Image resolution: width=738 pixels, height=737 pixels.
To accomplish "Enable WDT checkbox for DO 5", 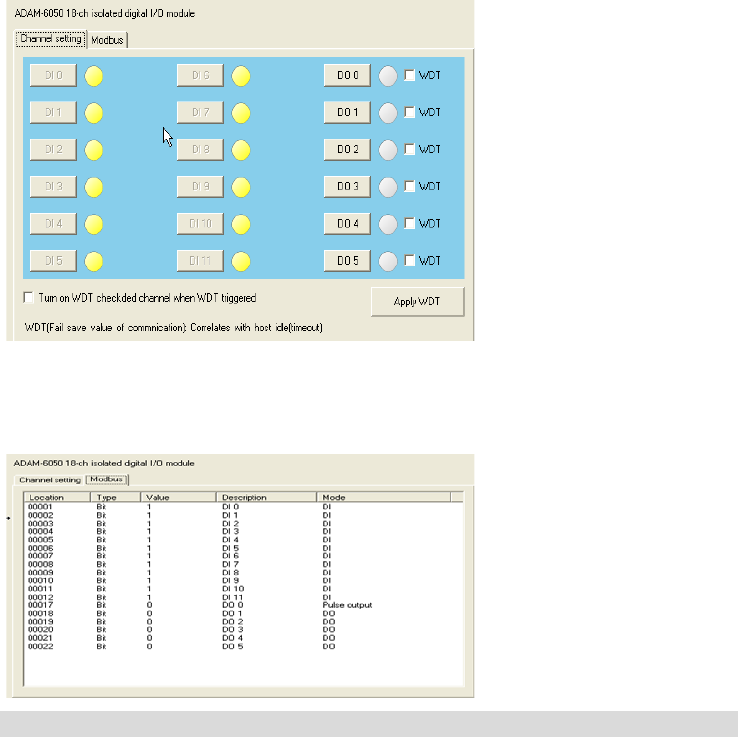I will 409,260.
